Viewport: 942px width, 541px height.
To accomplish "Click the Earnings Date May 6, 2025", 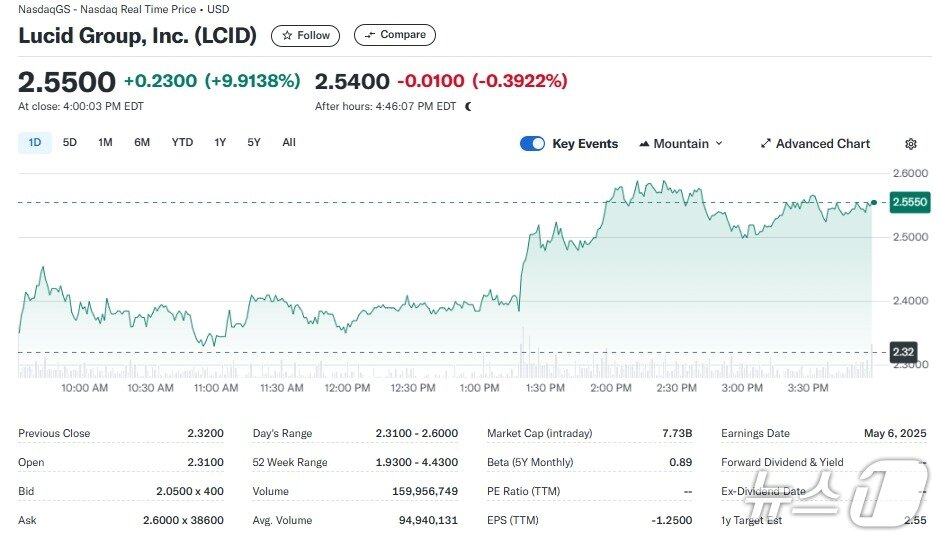I will pyautogui.click(x=895, y=433).
